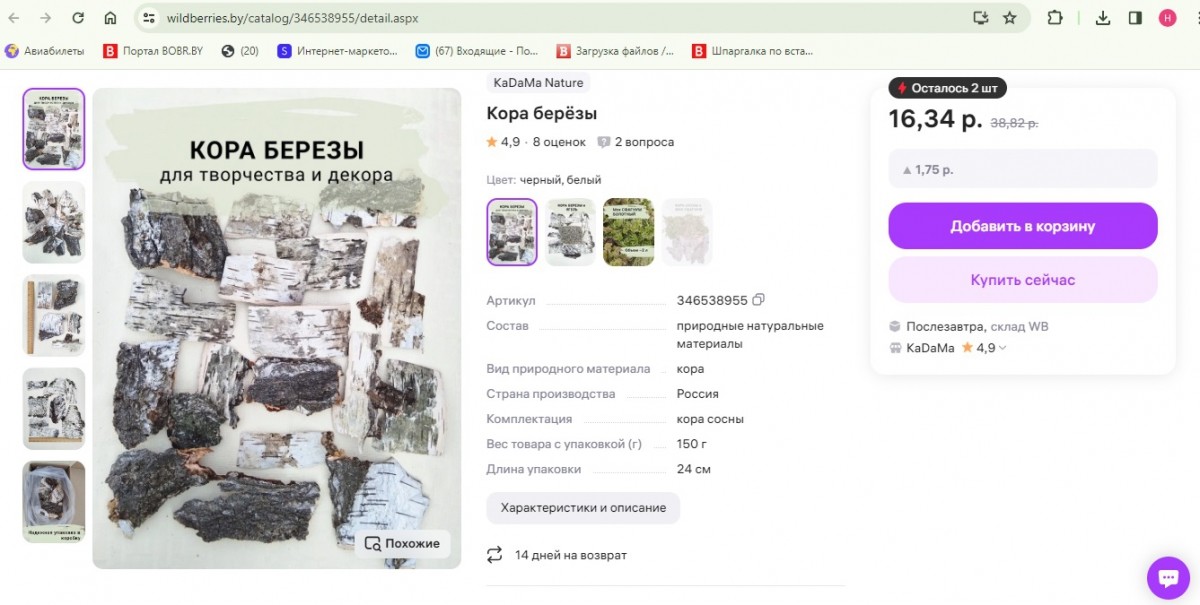Go to the browser home page
Image resolution: width=1200 pixels, height=605 pixels.
coord(110,18)
